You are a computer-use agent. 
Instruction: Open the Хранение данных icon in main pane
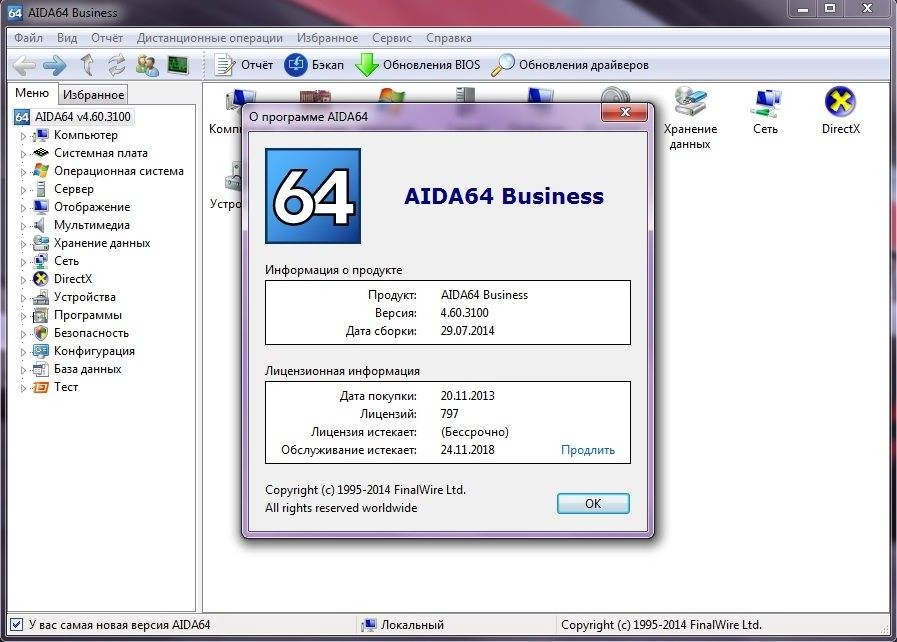690,118
